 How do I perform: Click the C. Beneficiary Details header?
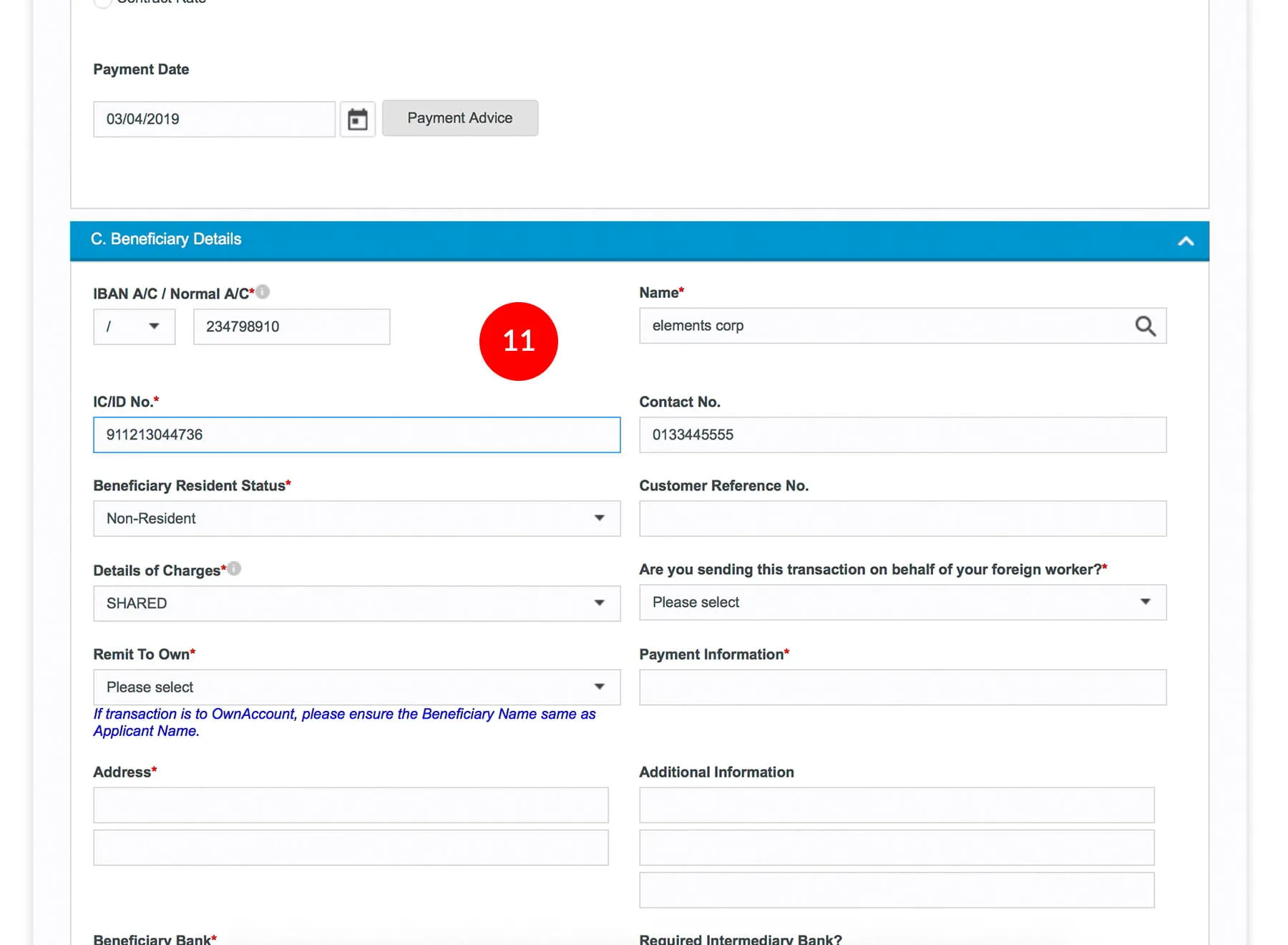[x=166, y=239]
